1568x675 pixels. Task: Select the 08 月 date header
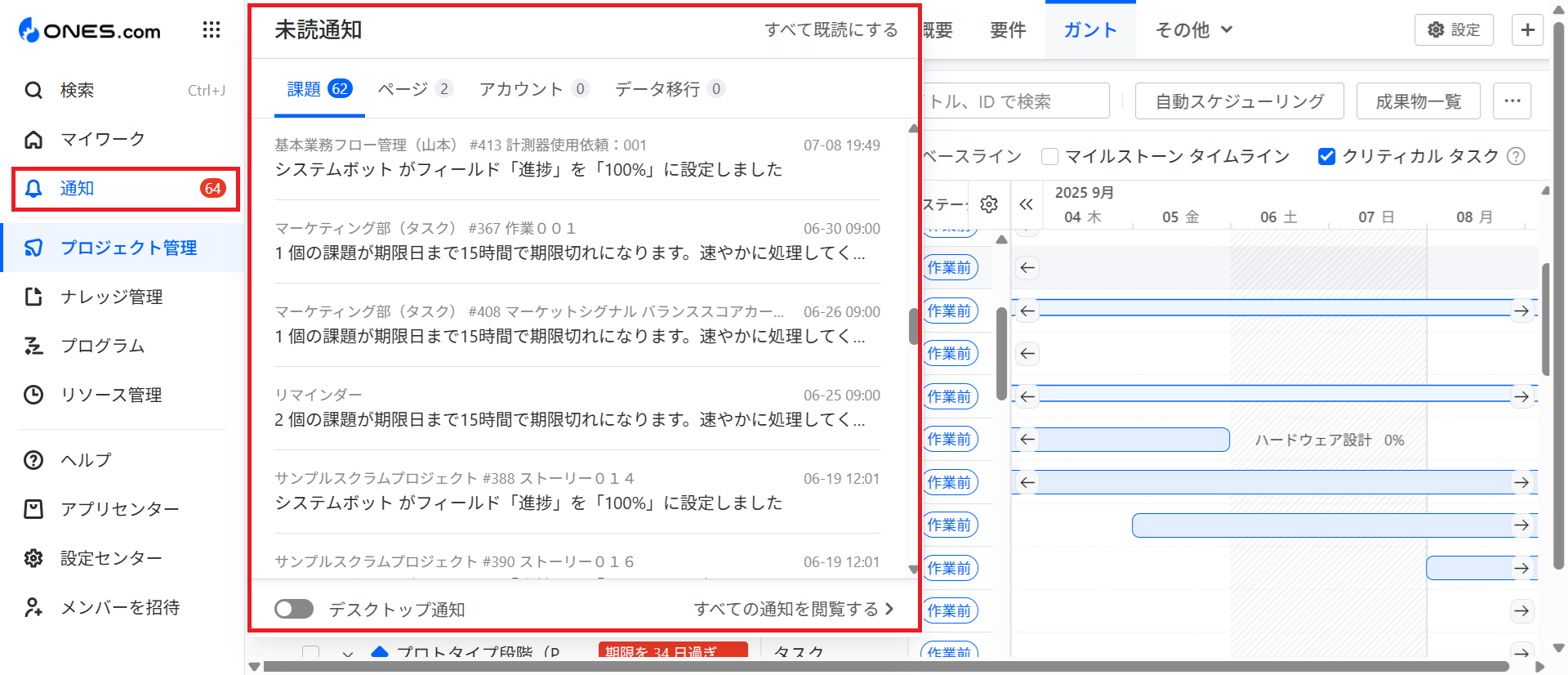coord(1475,217)
